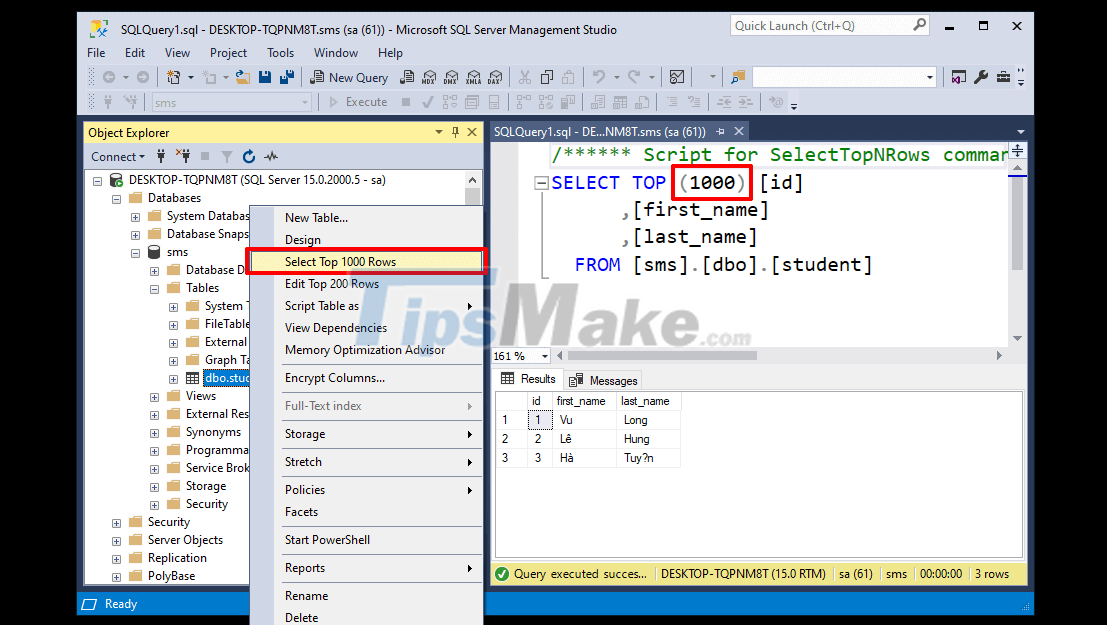
Task: Open the New Query editor
Action: pos(349,77)
